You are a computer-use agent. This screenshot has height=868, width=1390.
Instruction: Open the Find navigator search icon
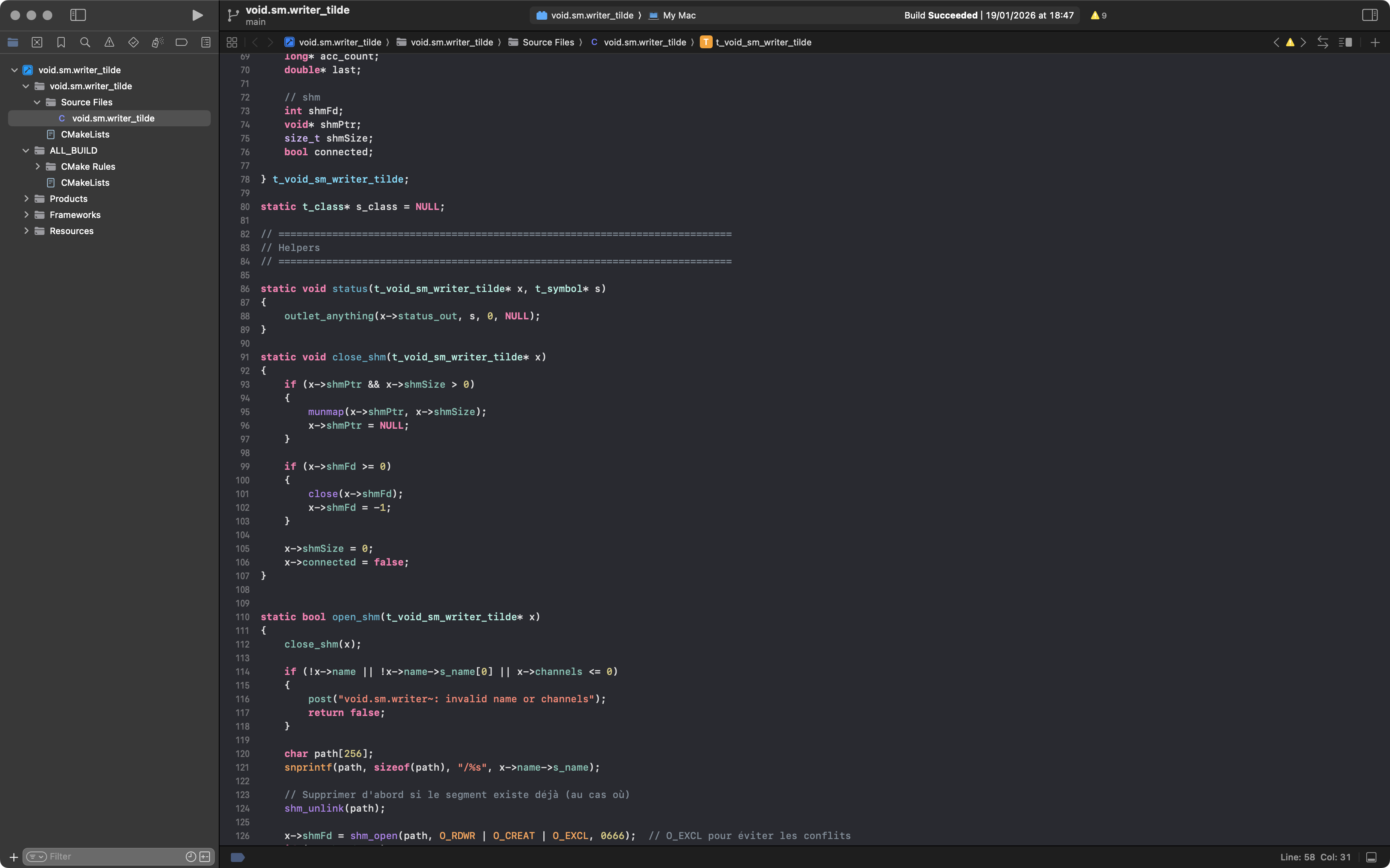85,43
